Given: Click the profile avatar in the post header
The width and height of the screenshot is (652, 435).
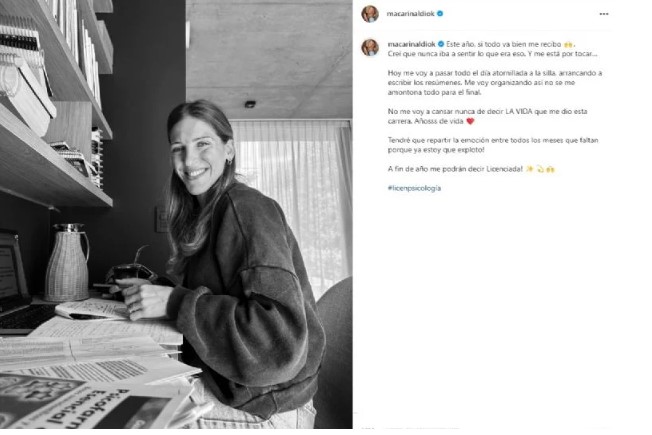Looking at the screenshot, I should (x=370, y=14).
